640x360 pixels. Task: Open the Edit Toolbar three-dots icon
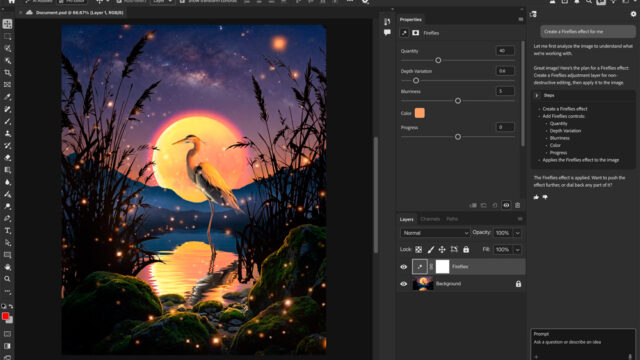[7, 291]
